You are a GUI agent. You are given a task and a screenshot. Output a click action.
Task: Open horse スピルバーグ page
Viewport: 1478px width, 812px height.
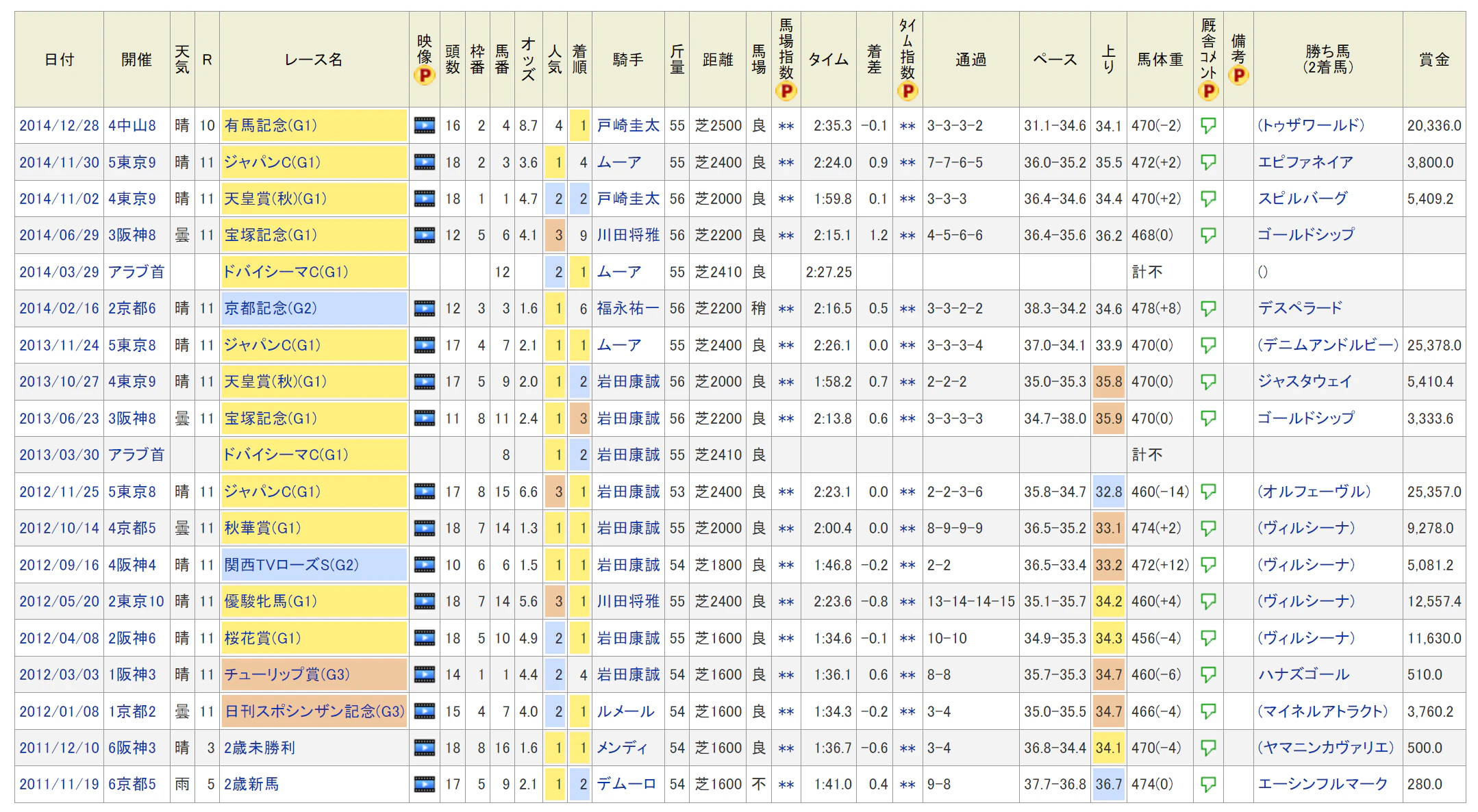pyautogui.click(x=1303, y=199)
